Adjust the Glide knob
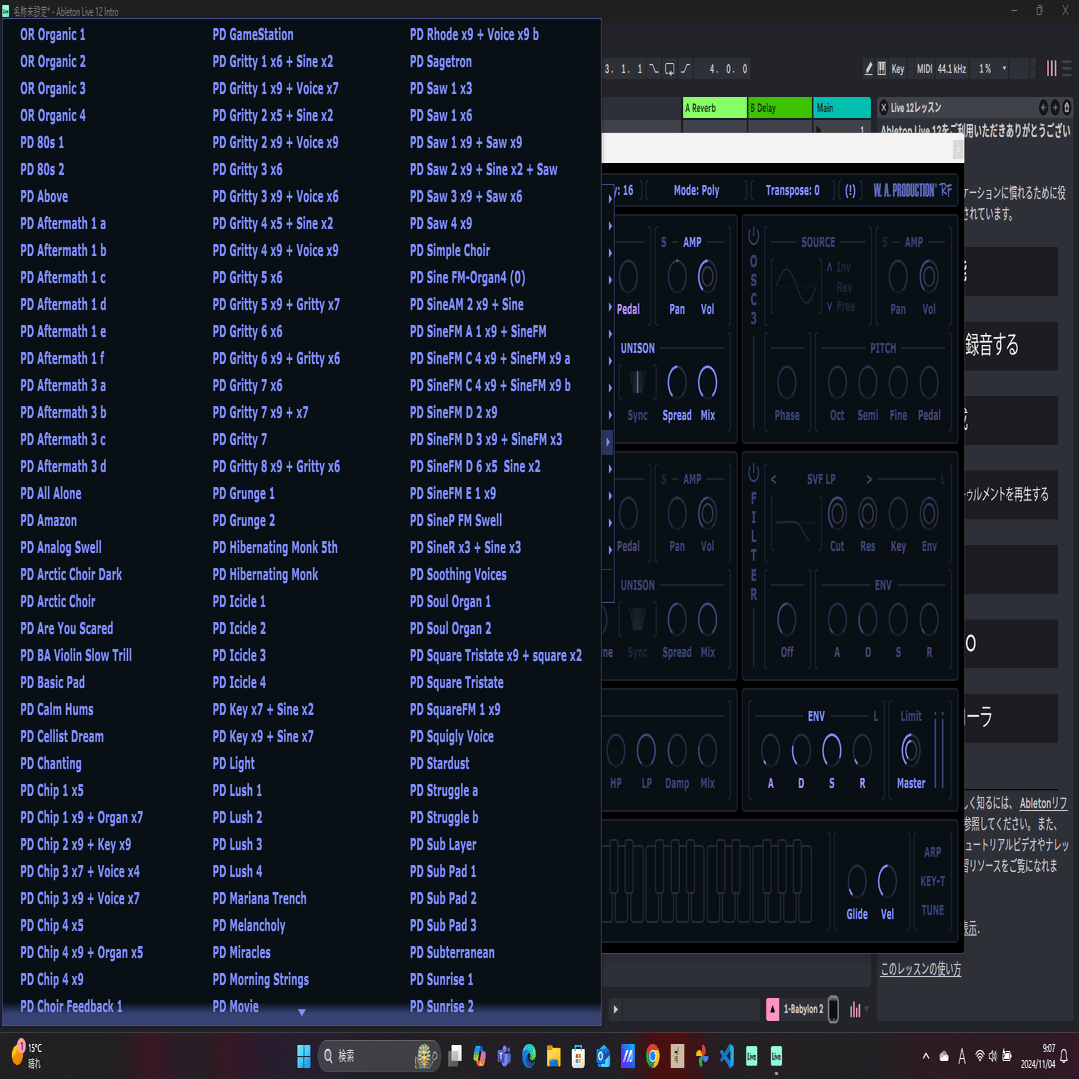Image resolution: width=1079 pixels, height=1079 pixels. pyautogui.click(x=857, y=882)
